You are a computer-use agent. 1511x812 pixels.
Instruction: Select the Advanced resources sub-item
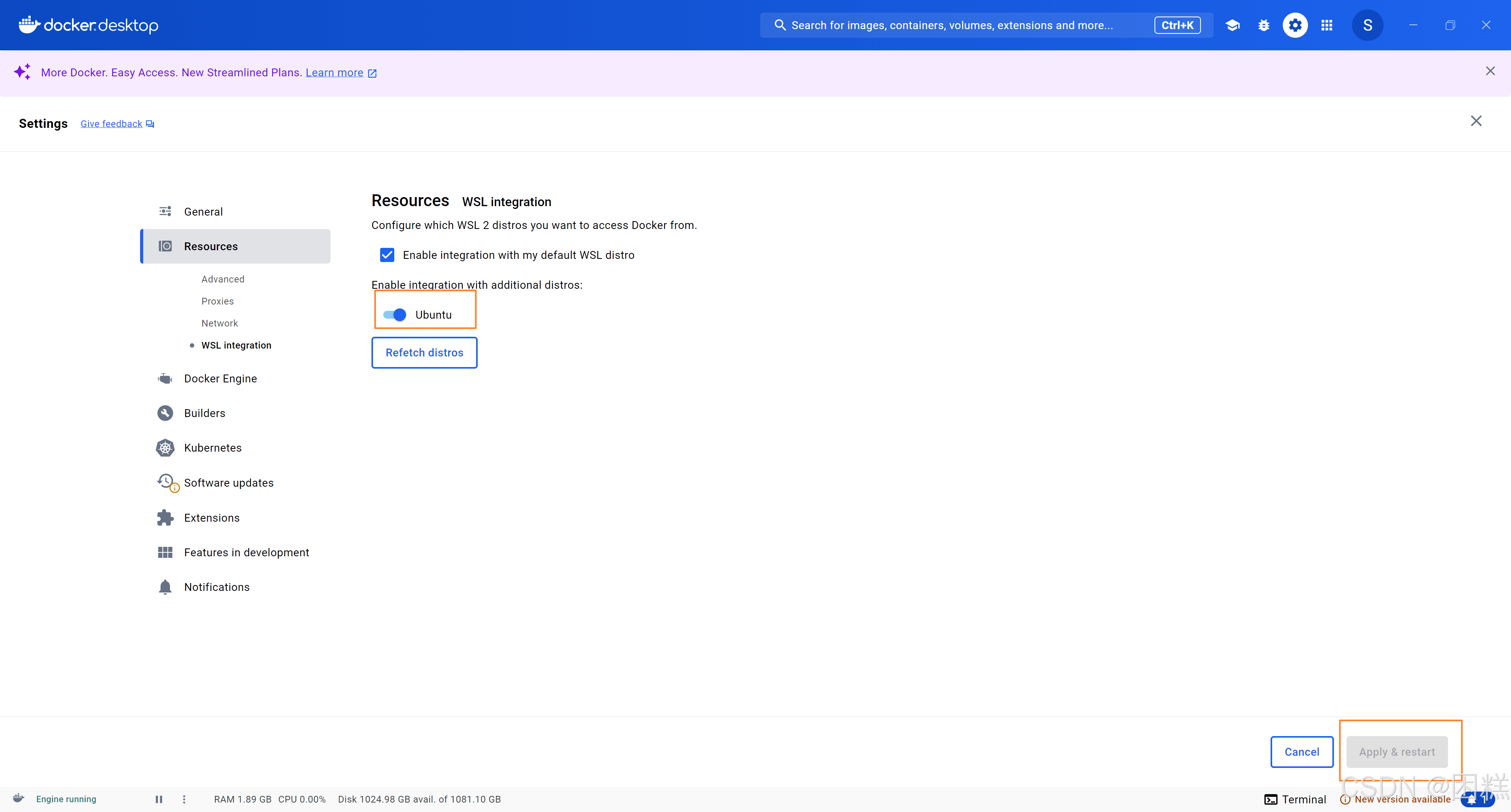click(222, 279)
